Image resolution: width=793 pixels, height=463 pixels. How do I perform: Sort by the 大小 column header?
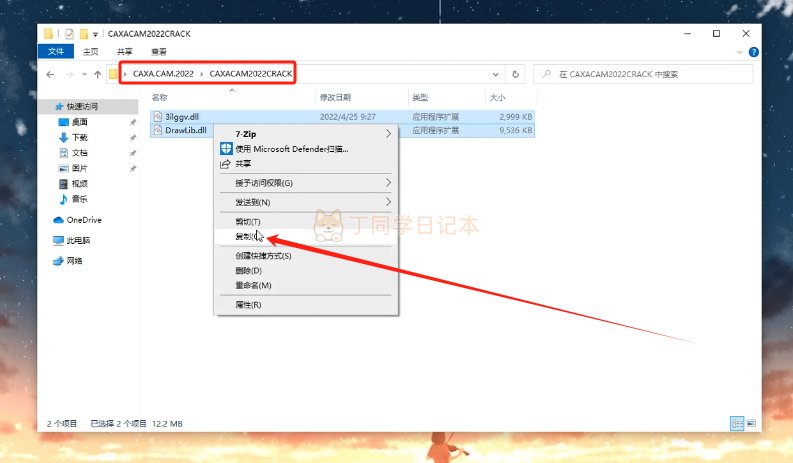497,97
